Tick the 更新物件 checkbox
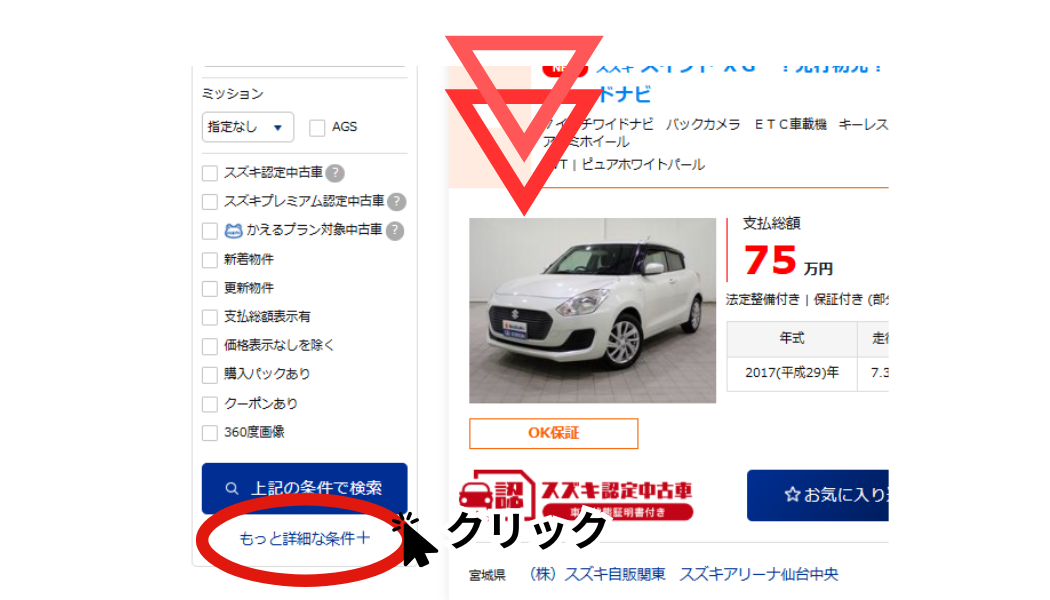The width and height of the screenshot is (1050, 600). 210,289
